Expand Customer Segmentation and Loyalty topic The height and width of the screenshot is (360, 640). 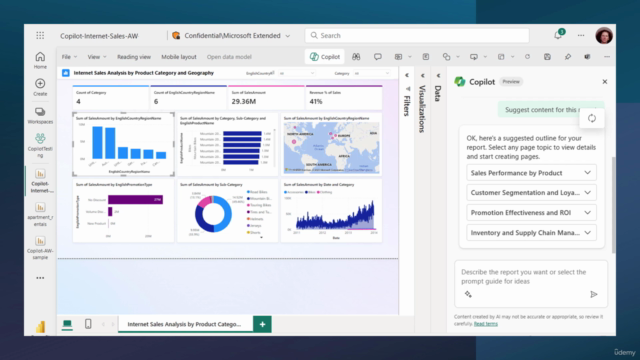click(x=531, y=192)
